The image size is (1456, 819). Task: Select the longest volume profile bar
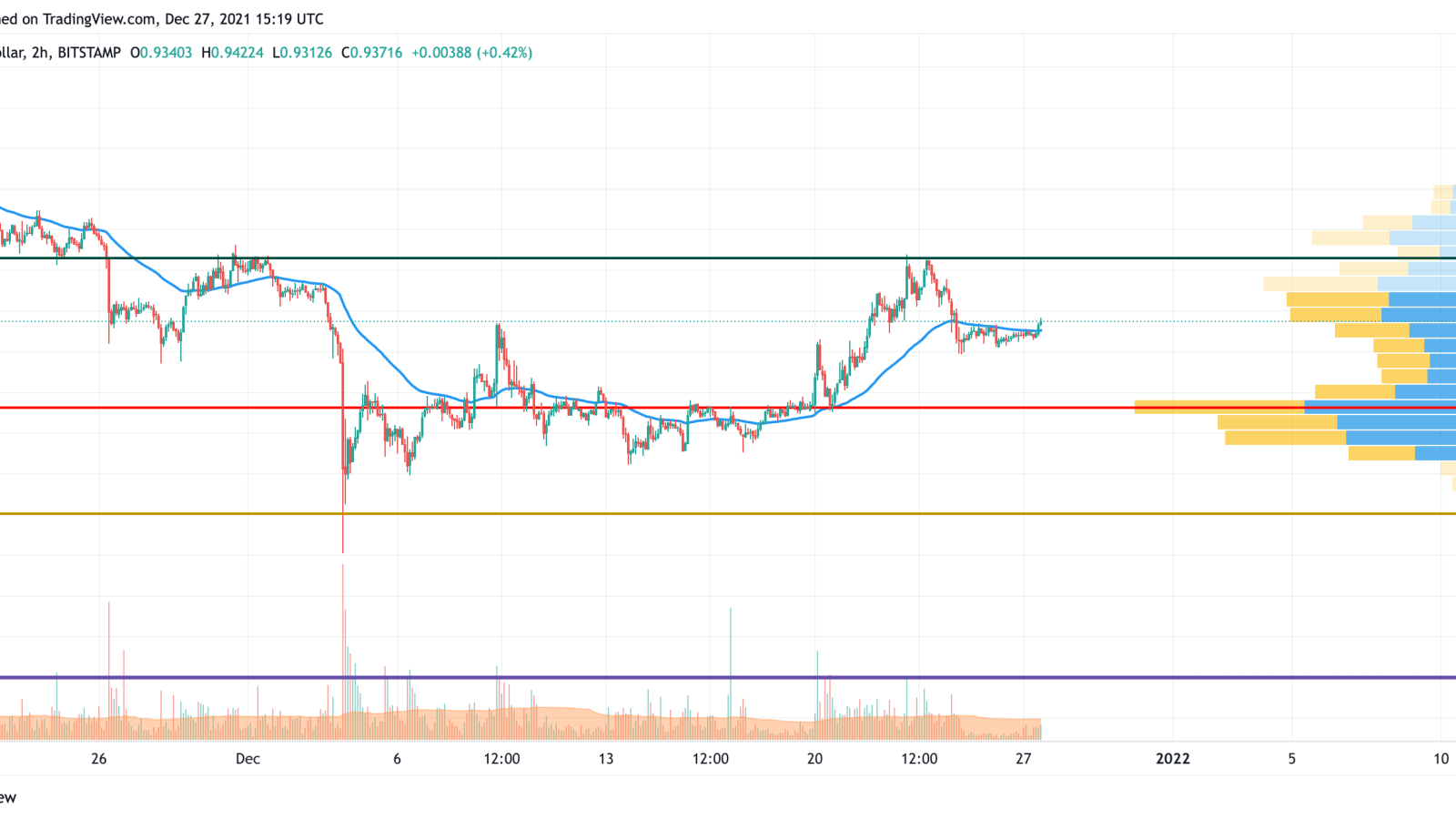click(1295, 407)
